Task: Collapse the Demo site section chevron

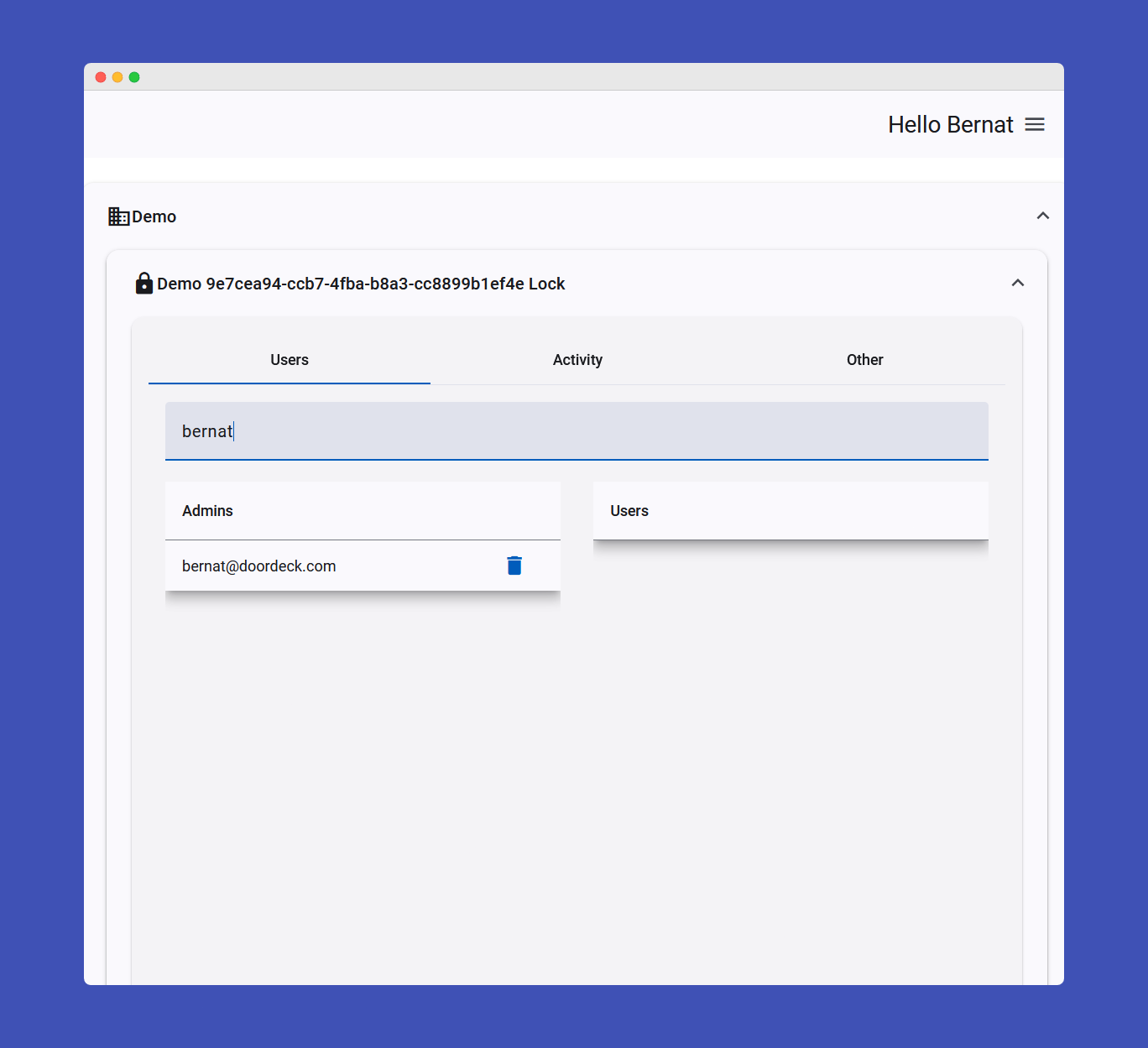Action: 1042,216
